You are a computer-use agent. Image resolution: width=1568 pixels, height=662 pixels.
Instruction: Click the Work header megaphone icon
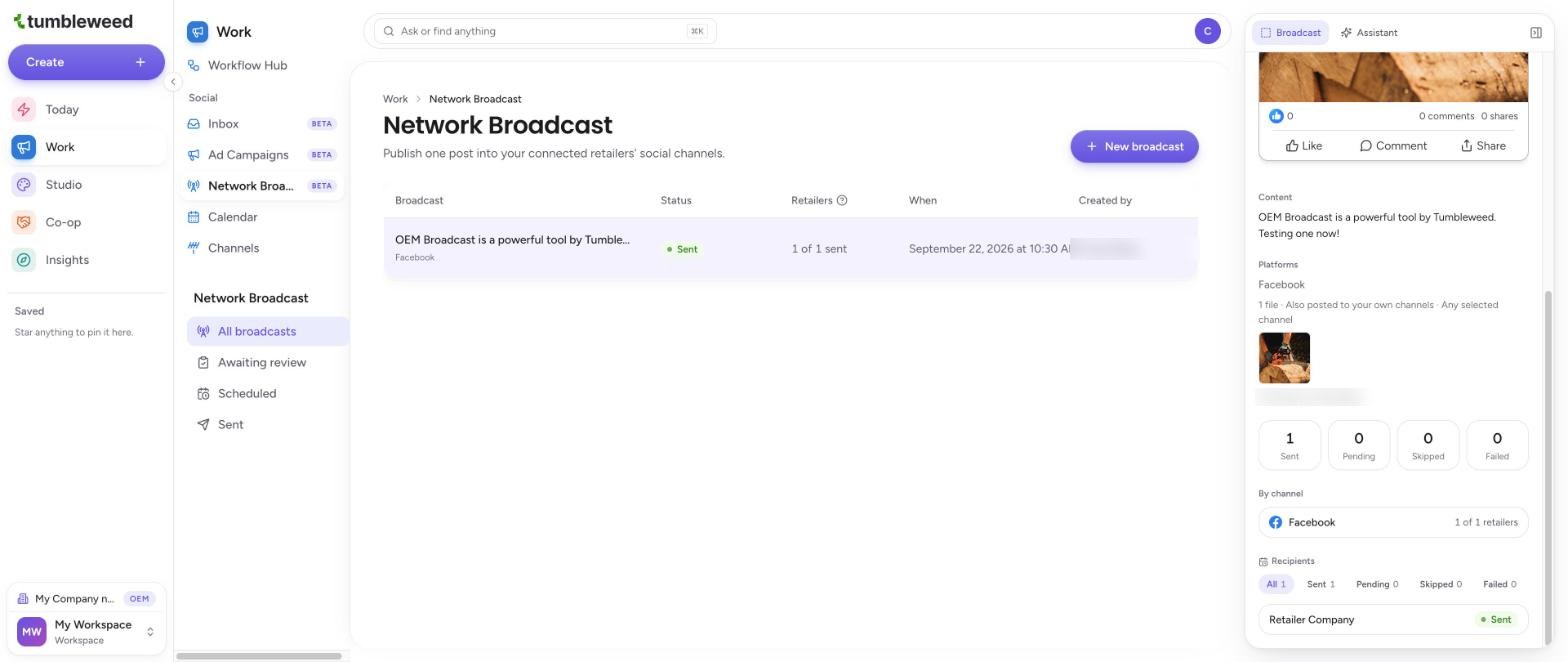point(197,32)
